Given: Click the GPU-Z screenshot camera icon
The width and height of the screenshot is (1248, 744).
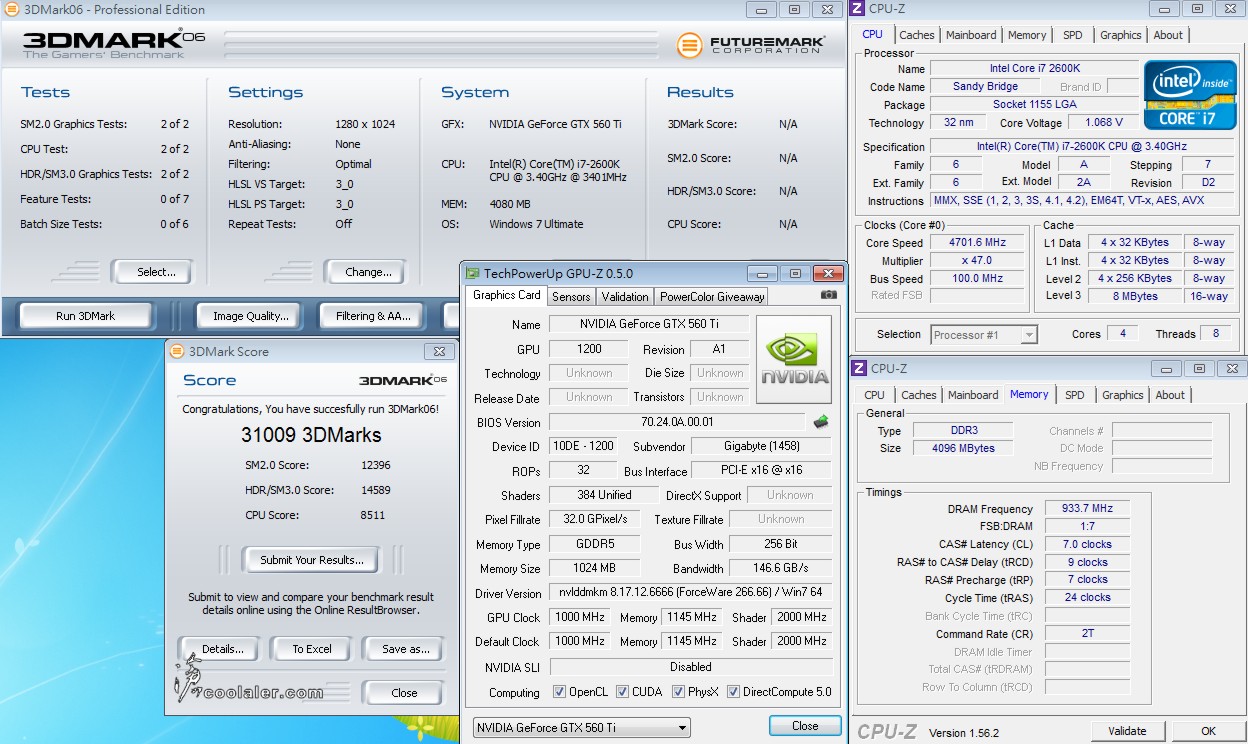Looking at the screenshot, I should point(828,295).
